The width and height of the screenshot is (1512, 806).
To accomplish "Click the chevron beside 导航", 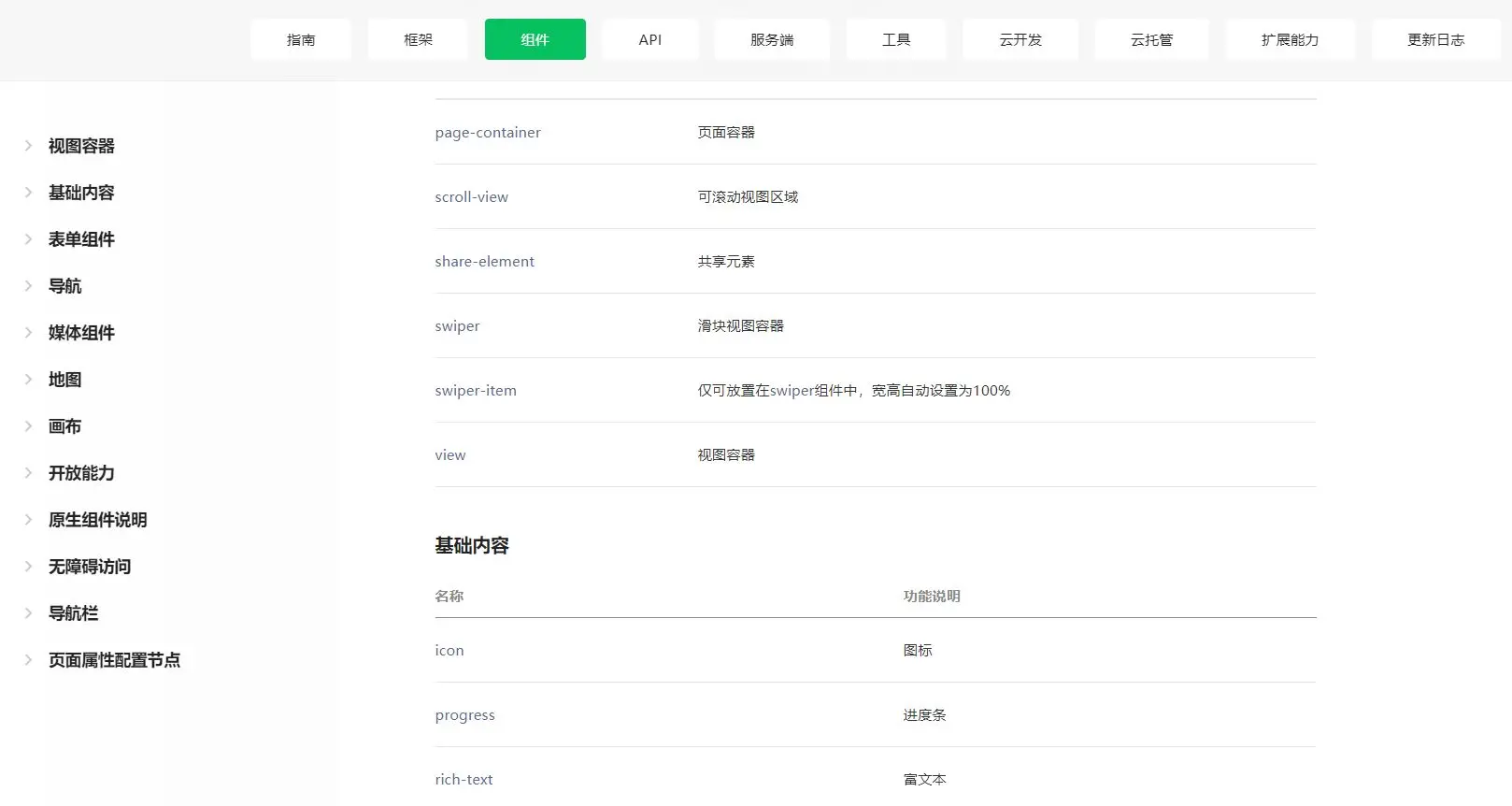I will coord(28,286).
